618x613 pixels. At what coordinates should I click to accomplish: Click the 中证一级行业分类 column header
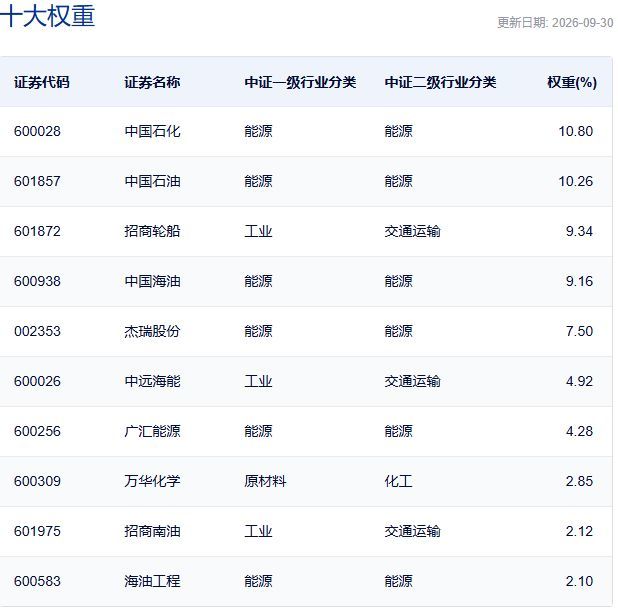click(x=300, y=82)
